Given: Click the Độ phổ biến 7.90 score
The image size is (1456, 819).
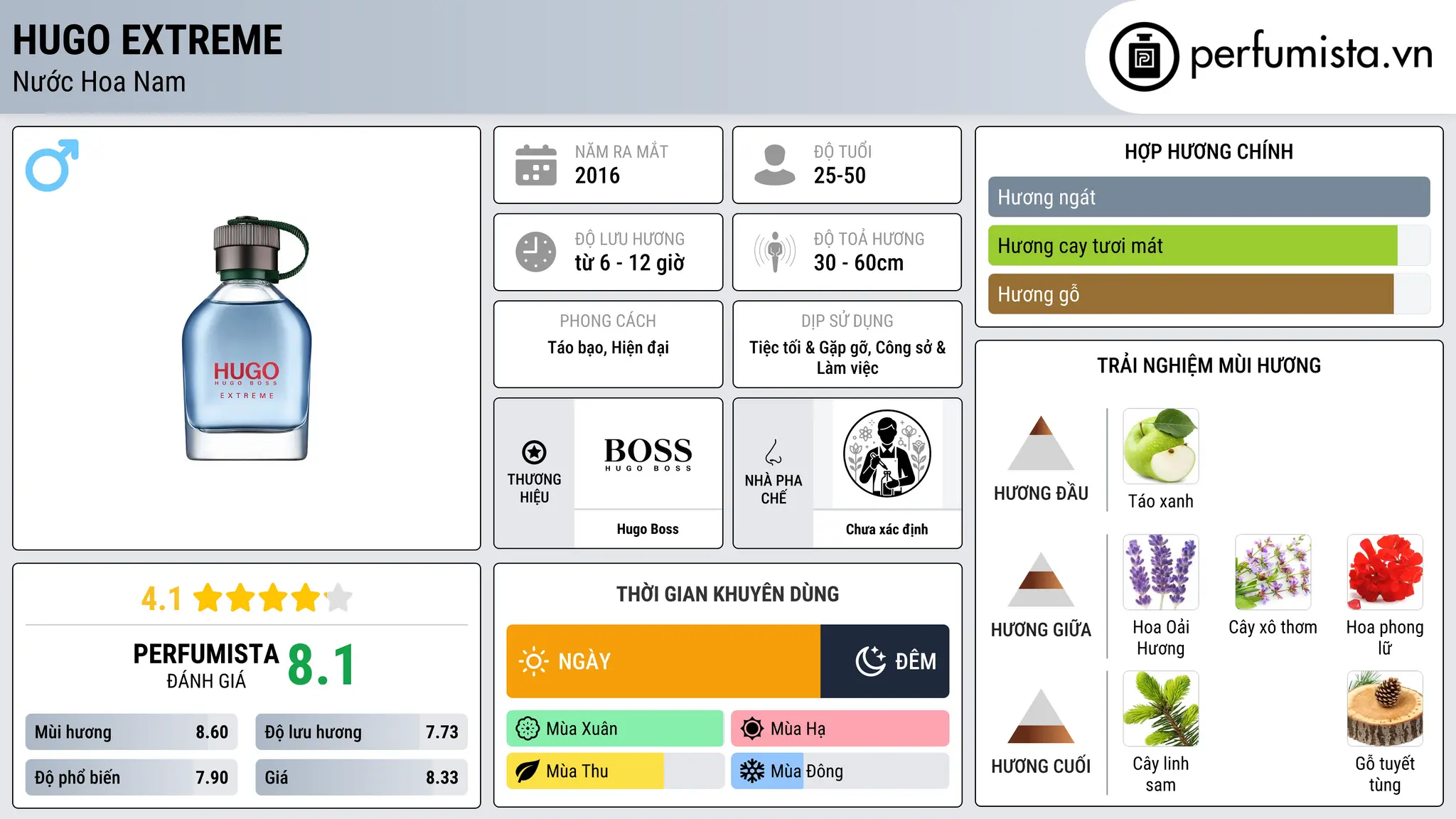Looking at the screenshot, I should click(132, 777).
